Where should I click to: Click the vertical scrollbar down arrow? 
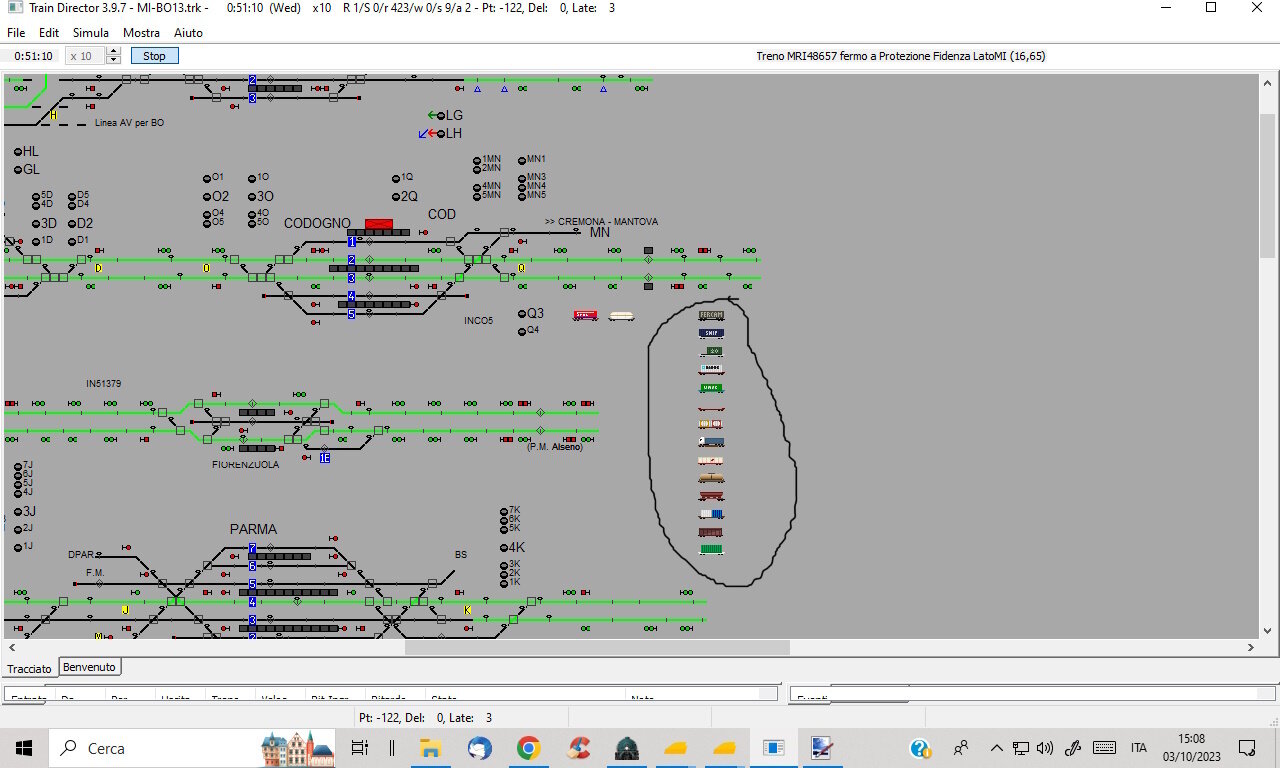[1267, 631]
